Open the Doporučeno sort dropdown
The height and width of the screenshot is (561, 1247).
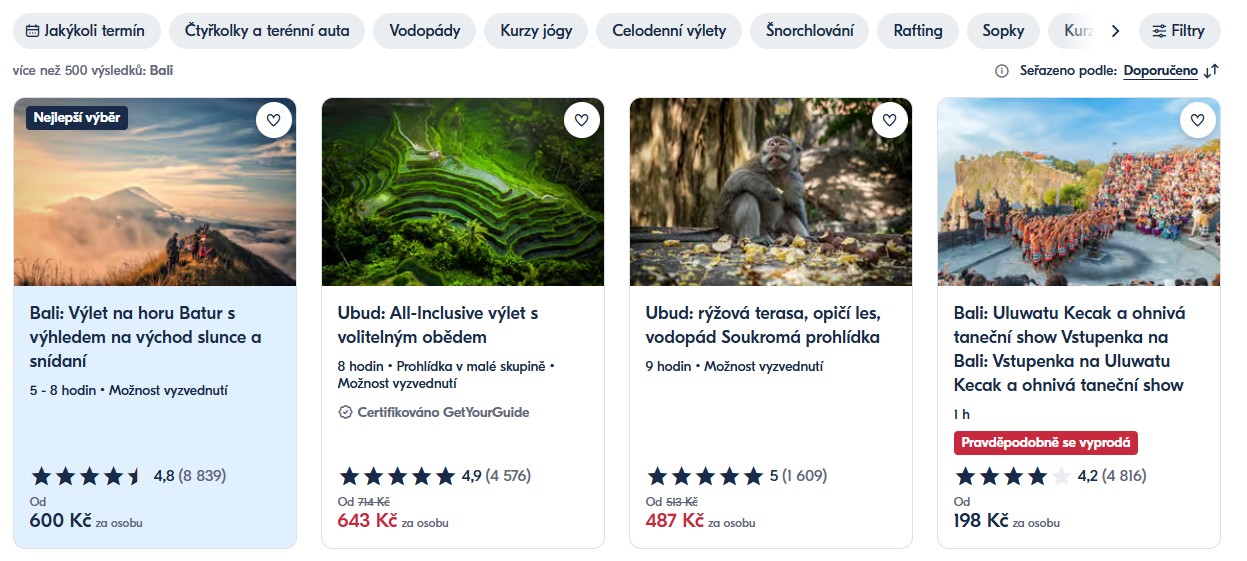pos(1160,71)
